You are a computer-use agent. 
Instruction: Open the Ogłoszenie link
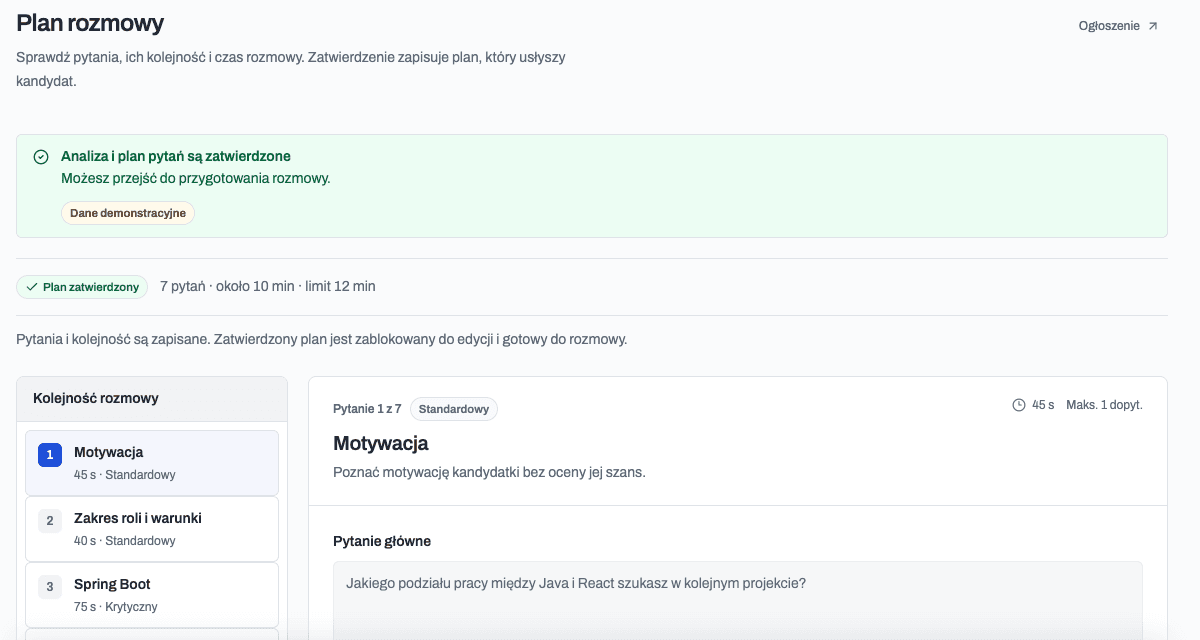click(x=1118, y=26)
